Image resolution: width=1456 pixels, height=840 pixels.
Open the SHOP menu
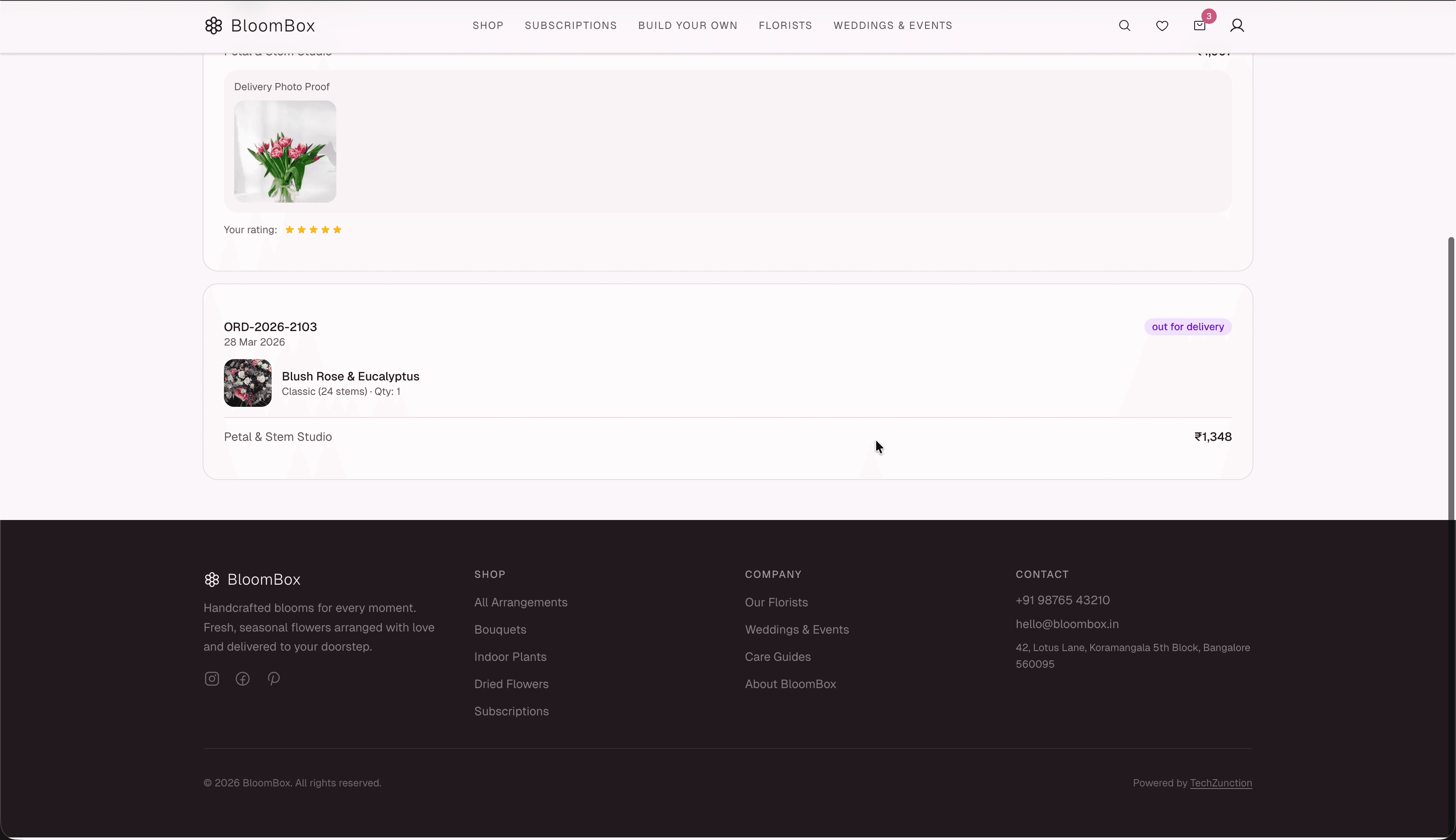[x=487, y=26]
